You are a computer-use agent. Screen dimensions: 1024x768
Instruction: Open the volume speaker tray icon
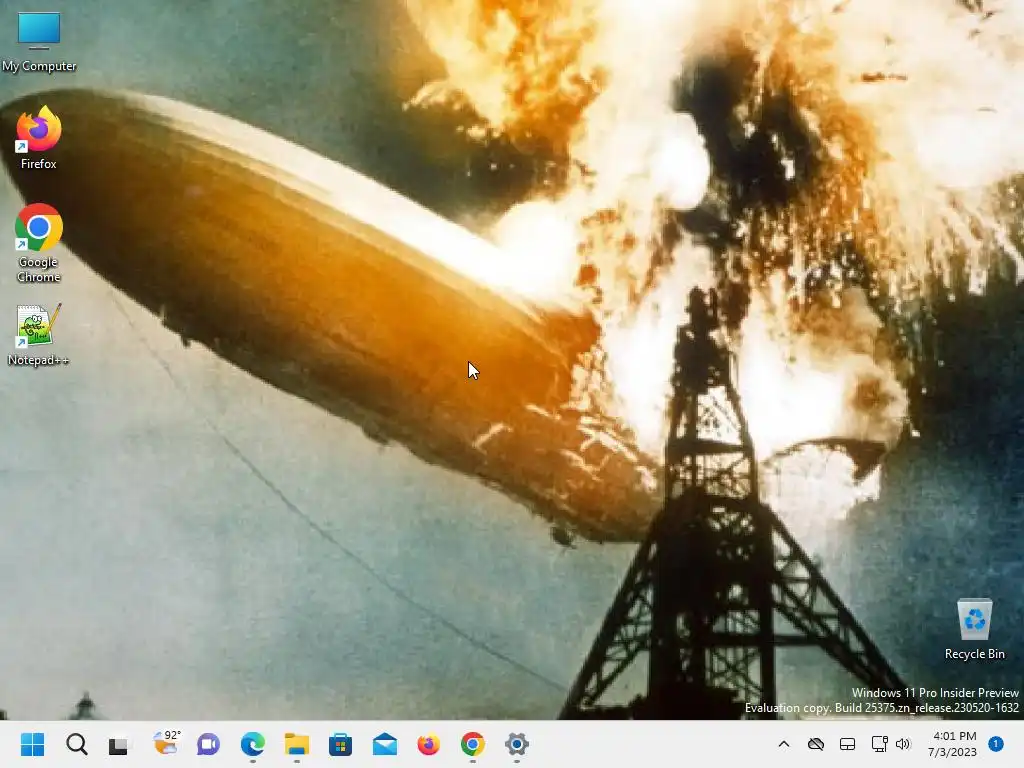(x=903, y=744)
